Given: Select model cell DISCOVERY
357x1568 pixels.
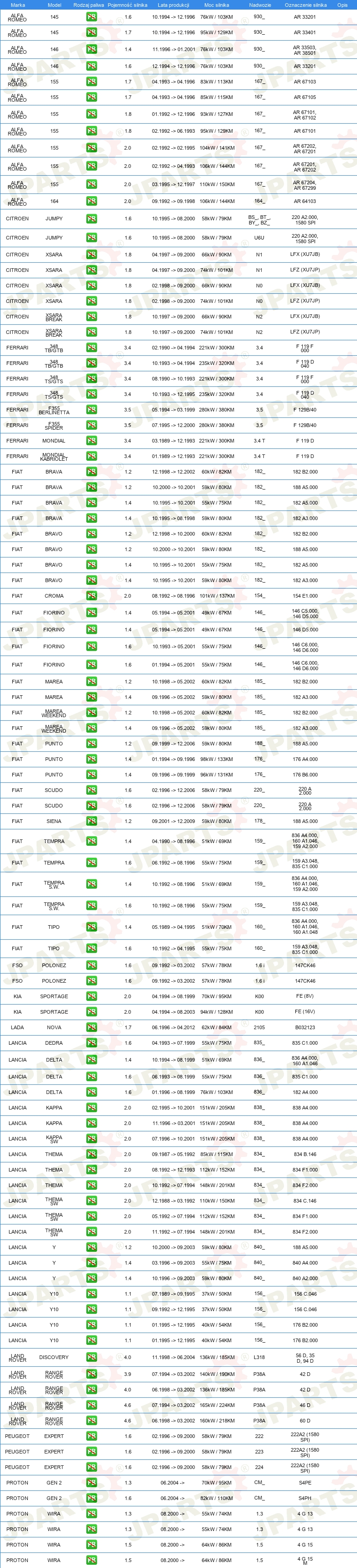Looking at the screenshot, I should (54, 1357).
